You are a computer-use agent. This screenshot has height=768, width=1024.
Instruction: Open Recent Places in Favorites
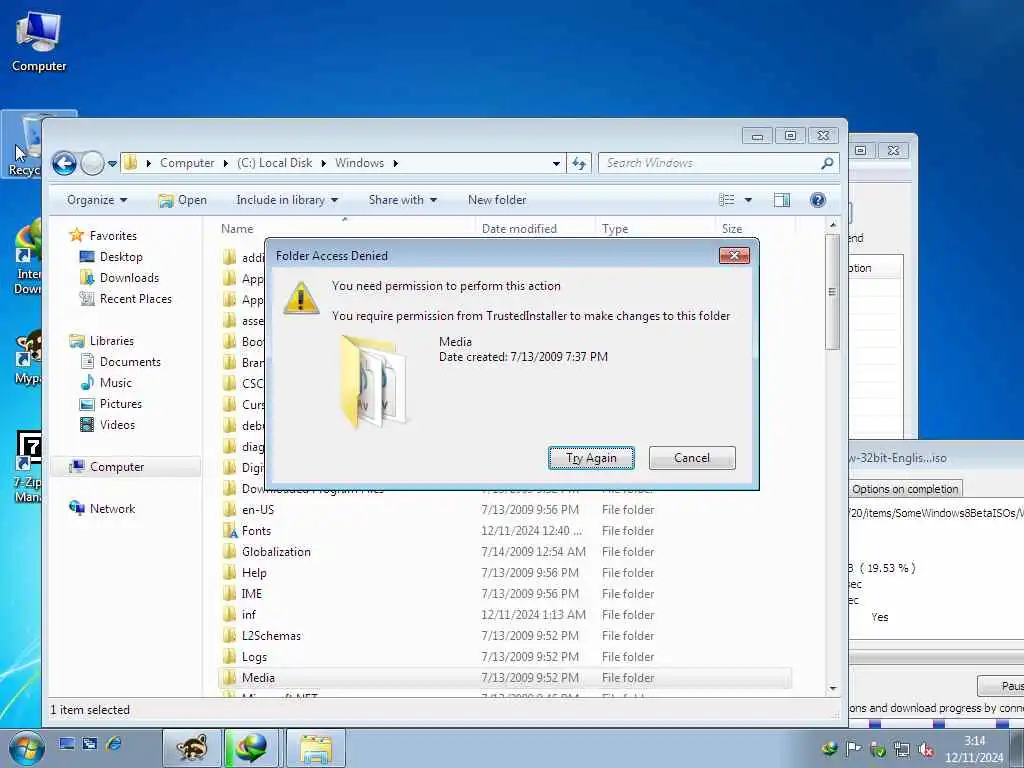click(136, 298)
